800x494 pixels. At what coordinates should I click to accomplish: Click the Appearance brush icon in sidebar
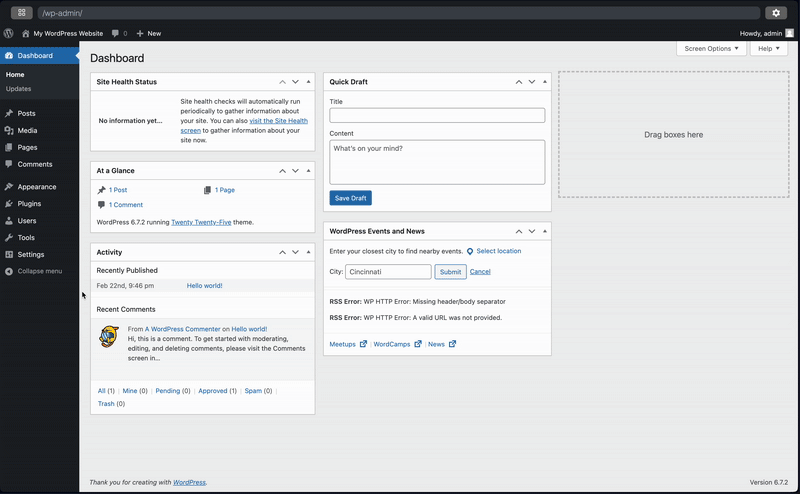(x=9, y=187)
